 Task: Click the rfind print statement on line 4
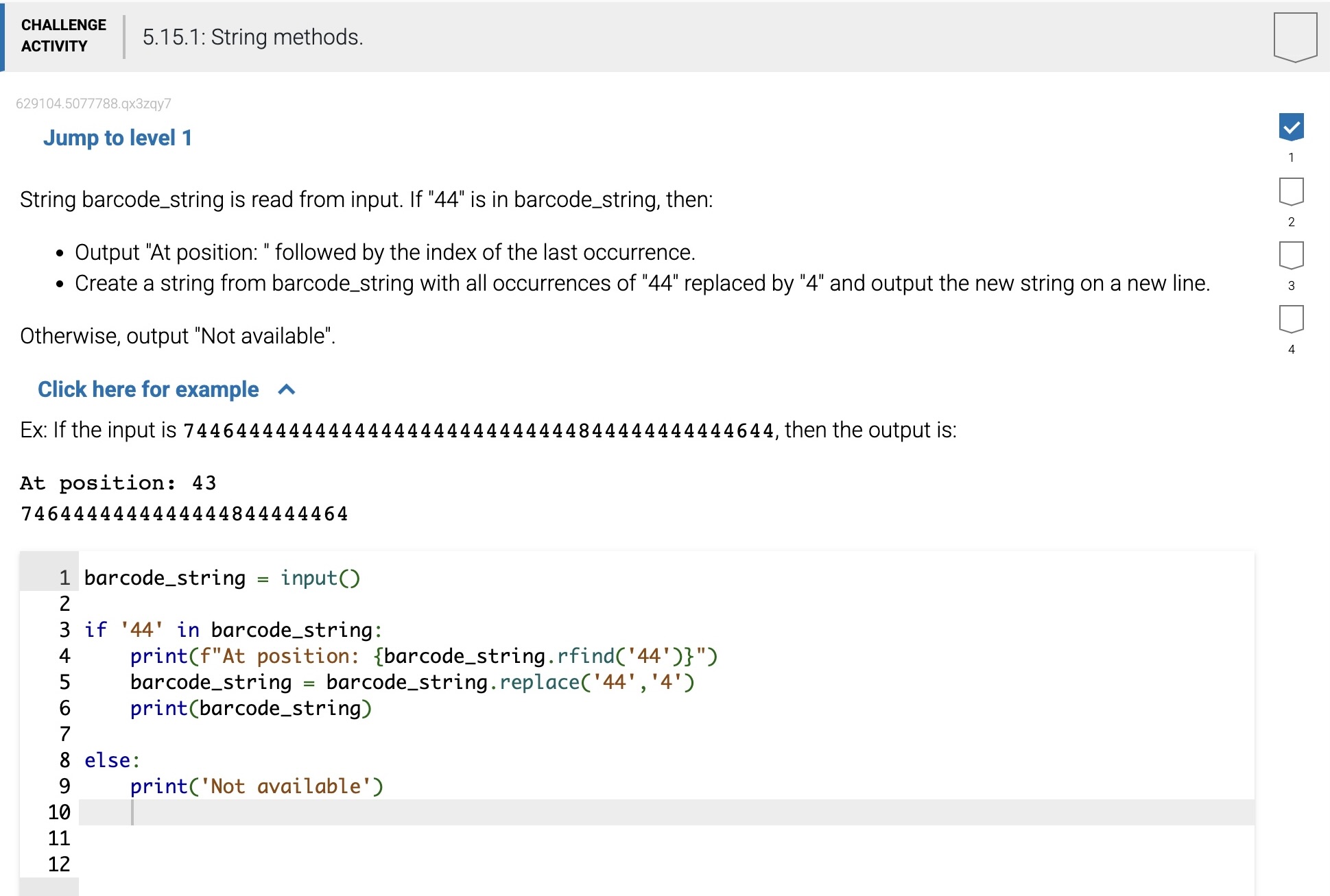click(x=423, y=656)
